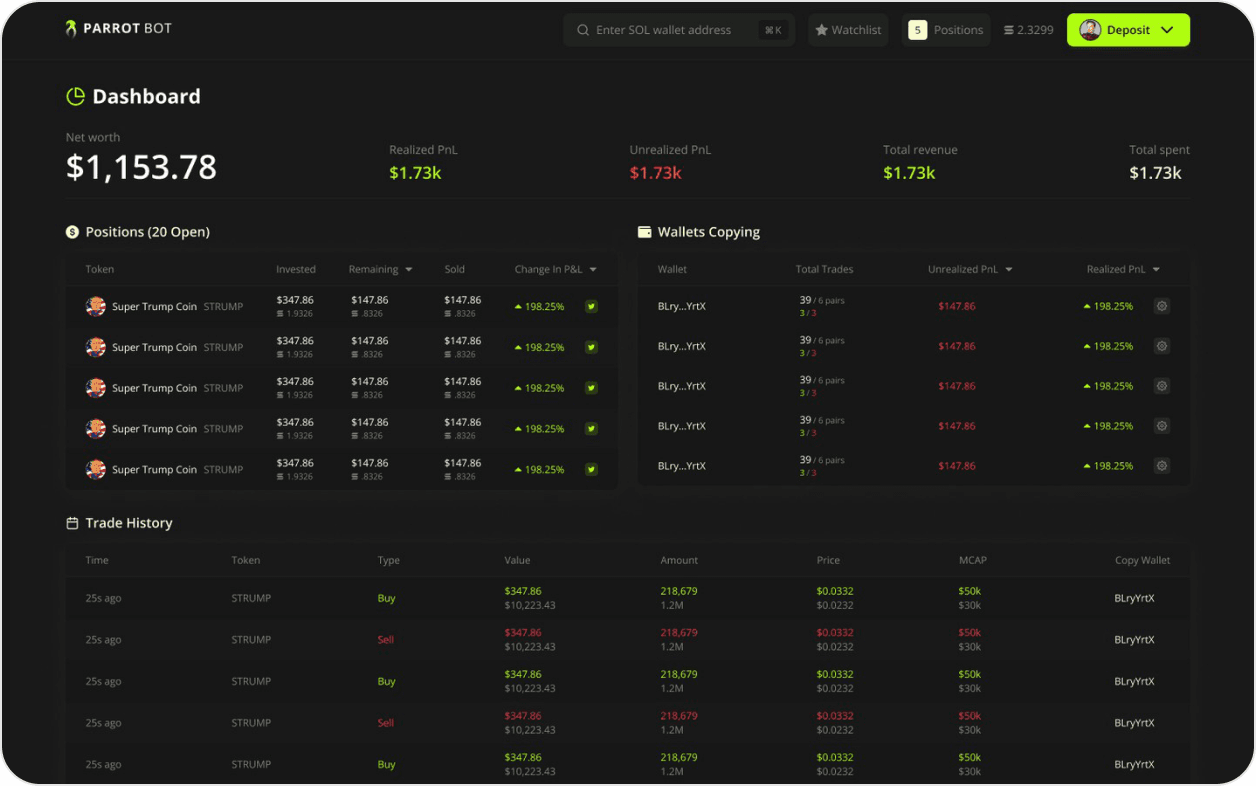Click the Positions (20 Open) heading
The image size is (1256, 786).
tap(148, 232)
